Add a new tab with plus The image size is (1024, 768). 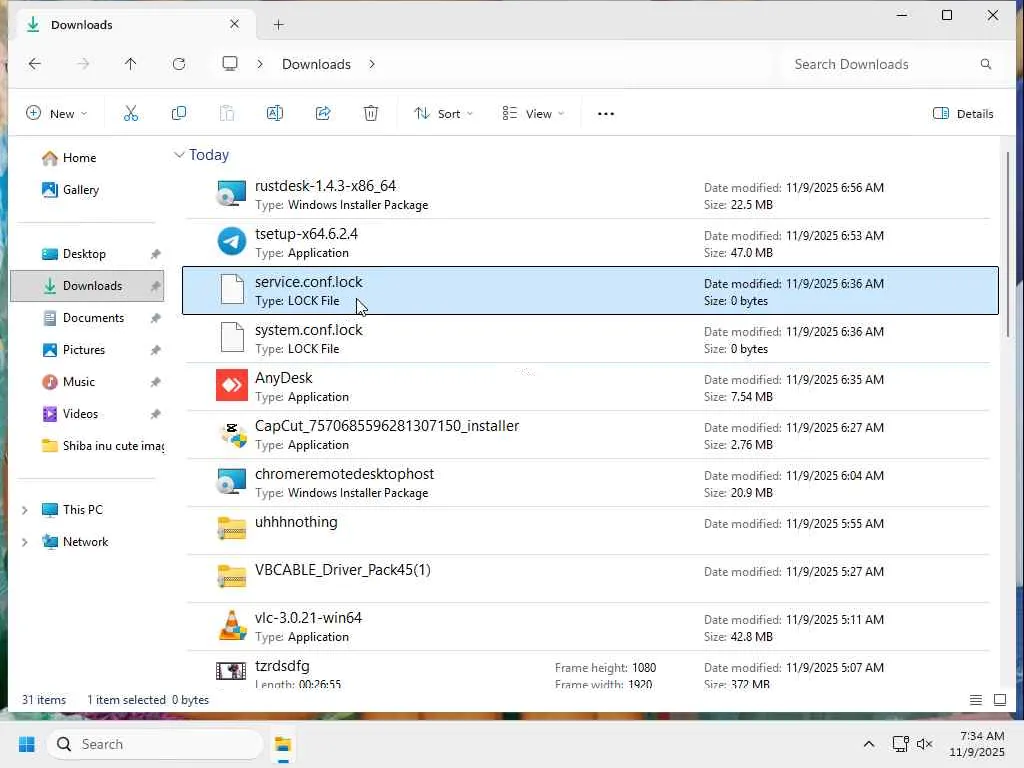[x=278, y=25]
